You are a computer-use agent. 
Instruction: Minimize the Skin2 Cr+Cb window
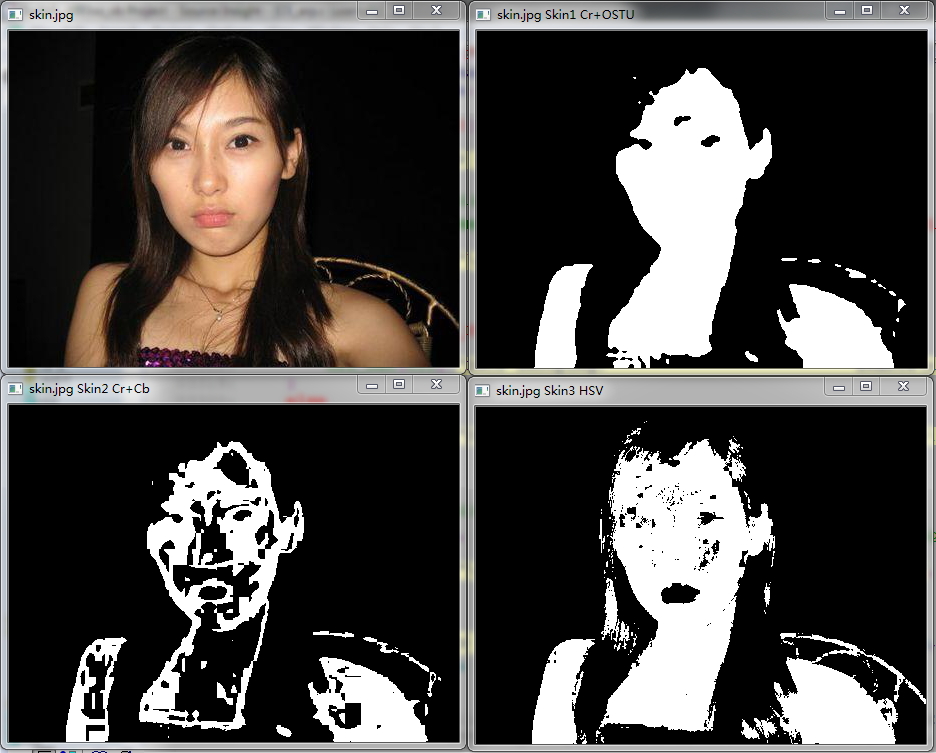pos(371,385)
